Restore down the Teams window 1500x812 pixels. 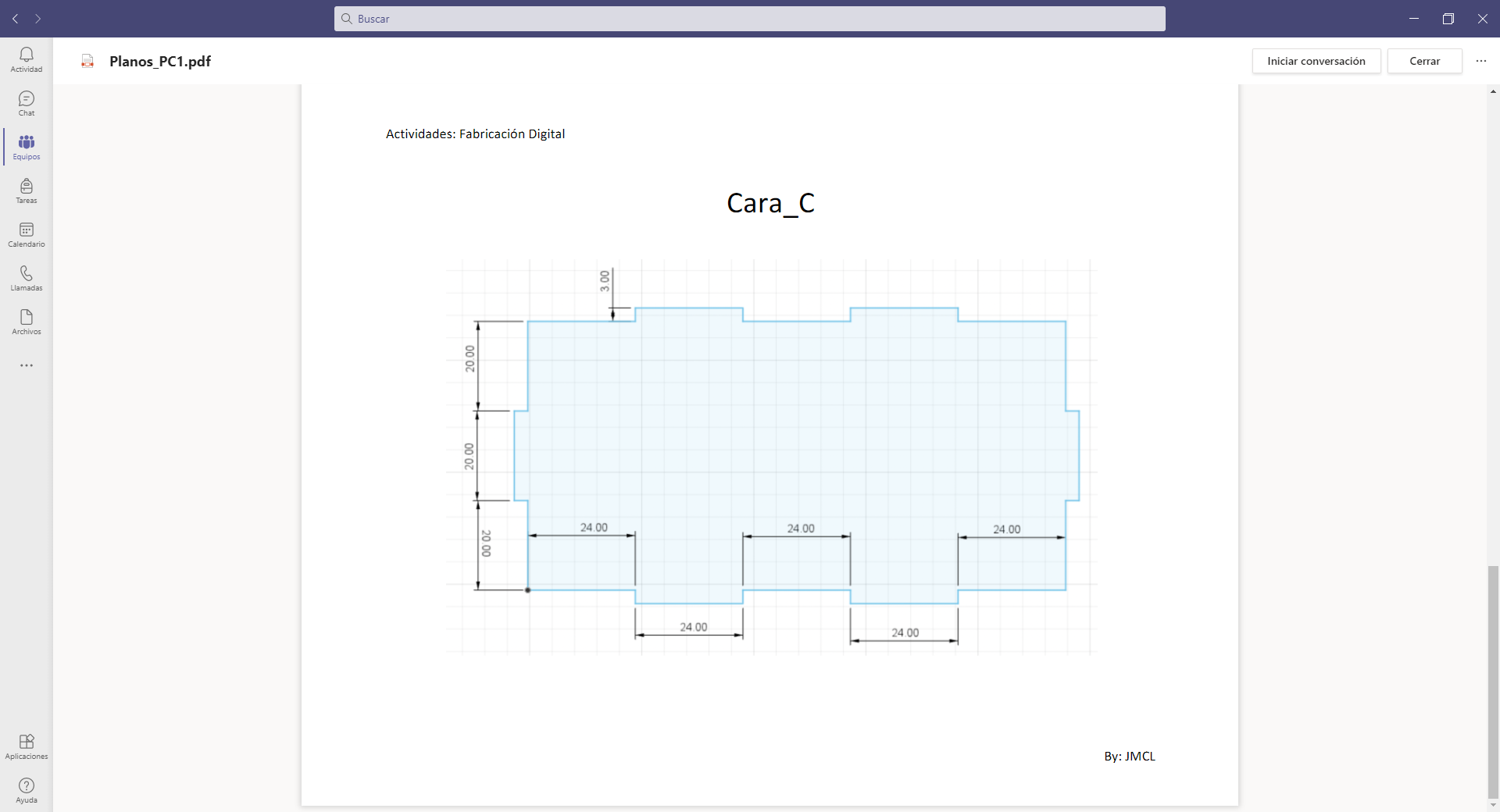coord(1448,19)
